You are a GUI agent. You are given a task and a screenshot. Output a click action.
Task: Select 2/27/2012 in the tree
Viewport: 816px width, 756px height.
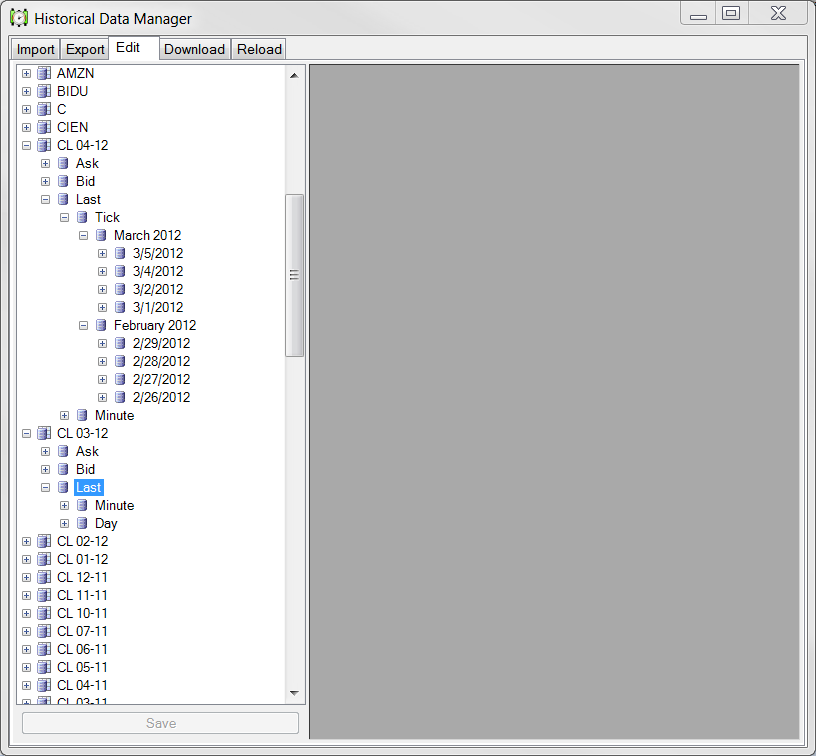pos(161,380)
